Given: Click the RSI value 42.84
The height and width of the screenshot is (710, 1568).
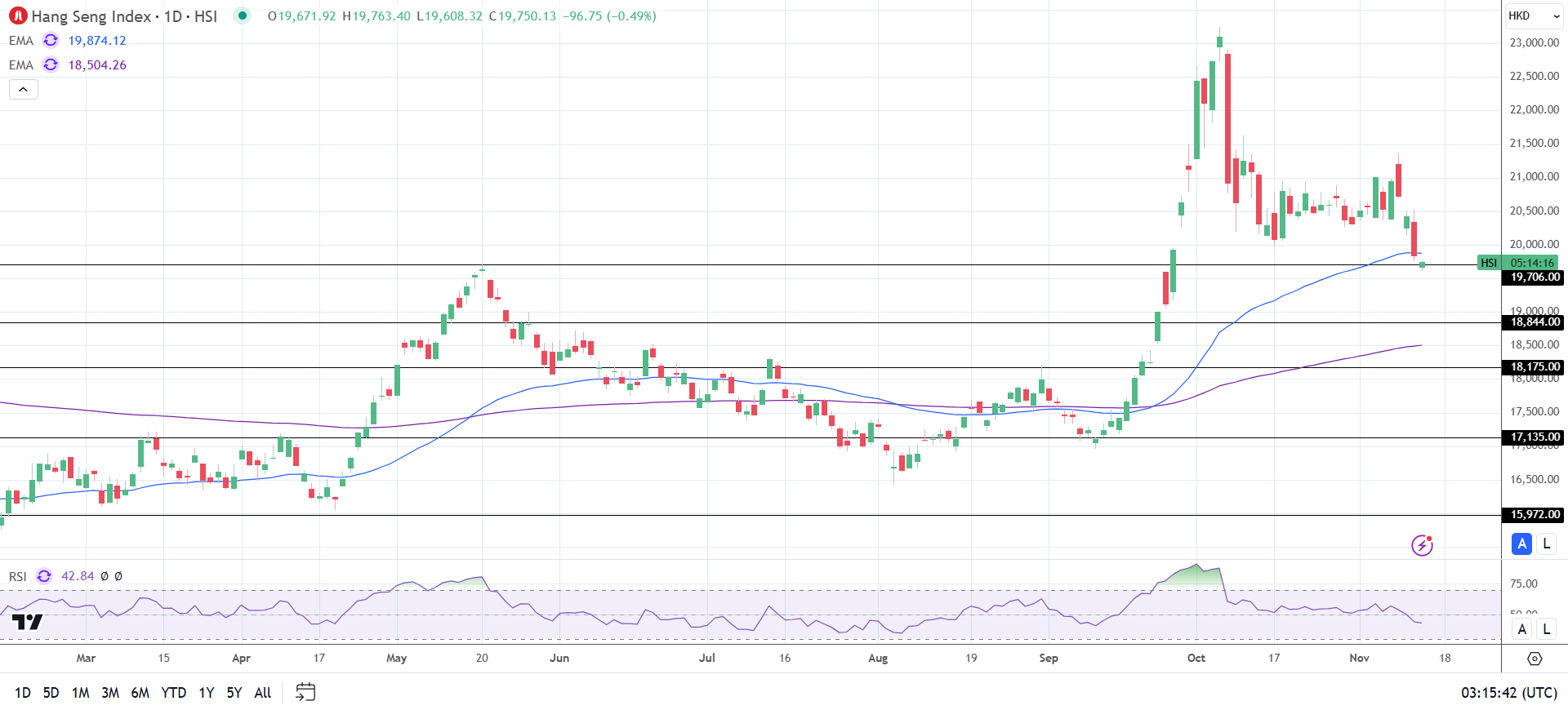Looking at the screenshot, I should pos(78,576).
